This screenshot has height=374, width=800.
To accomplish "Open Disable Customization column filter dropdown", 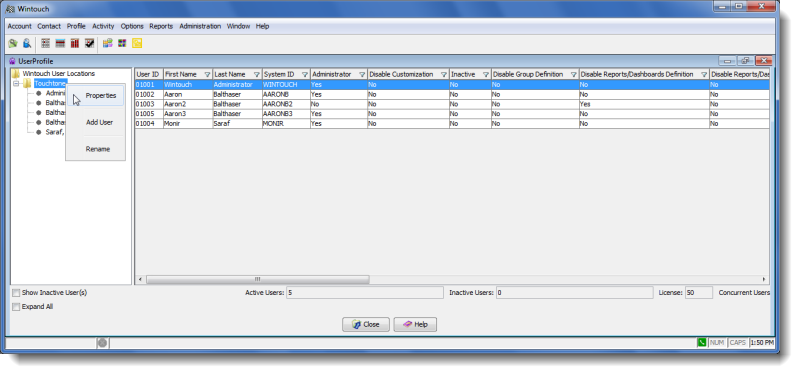I will 444,74.
